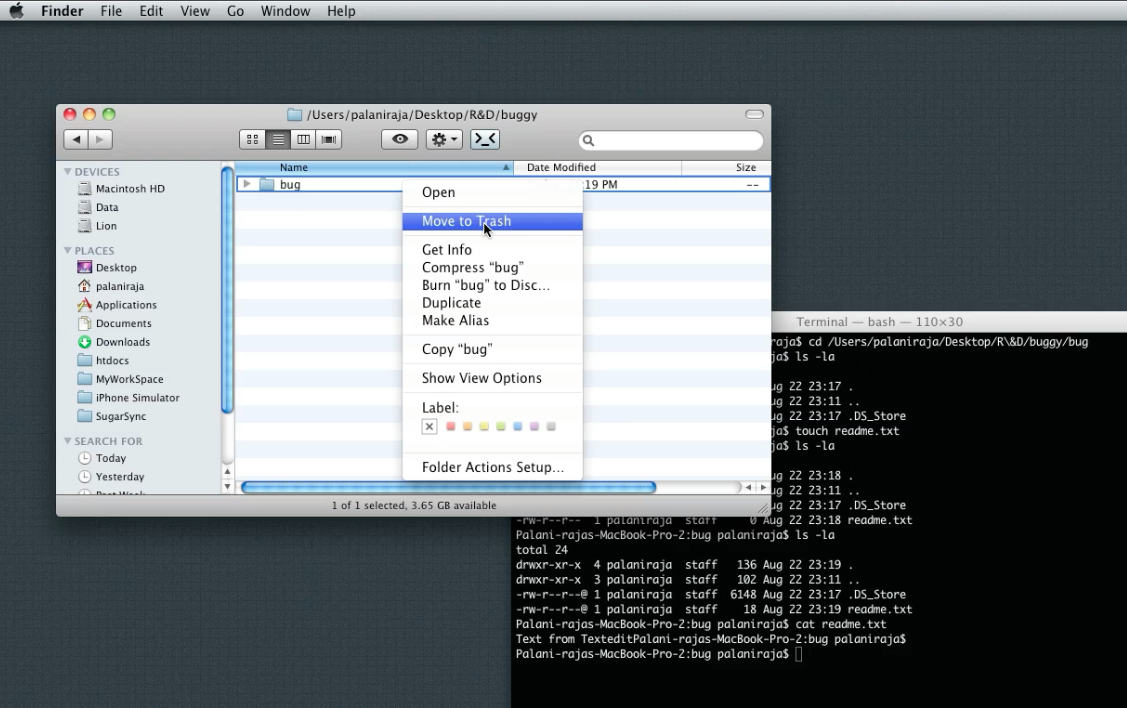Viewport: 1127px width, 708px height.
Task: Switch to column view
Action: (303, 139)
